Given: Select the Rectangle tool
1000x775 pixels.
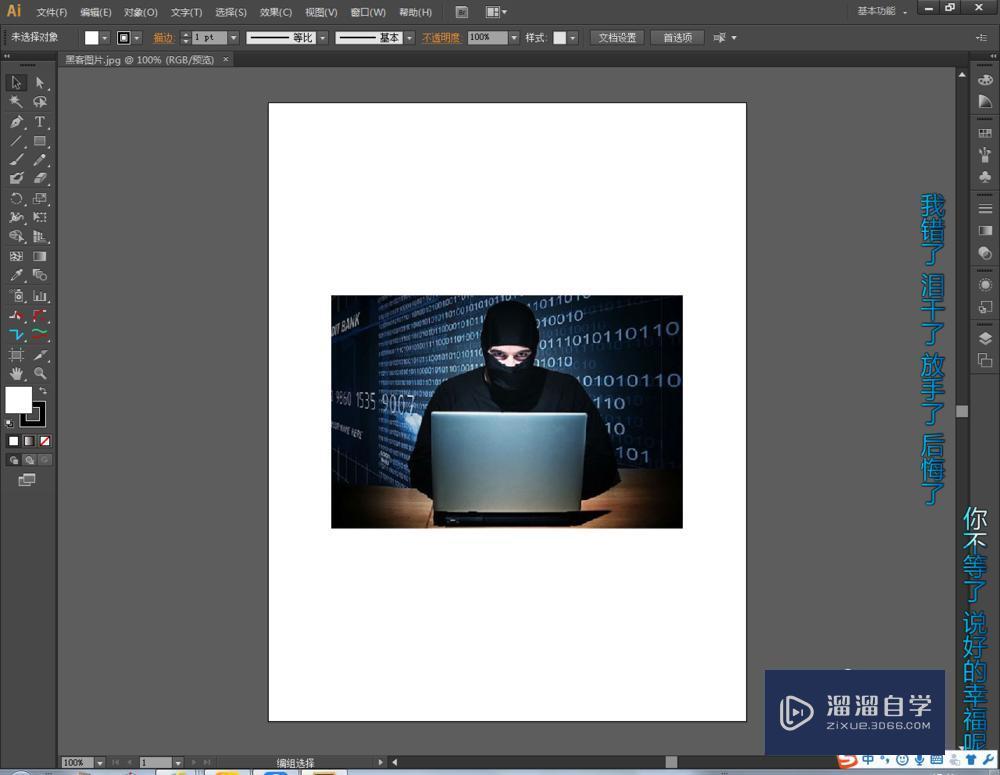Looking at the screenshot, I should tap(40, 141).
